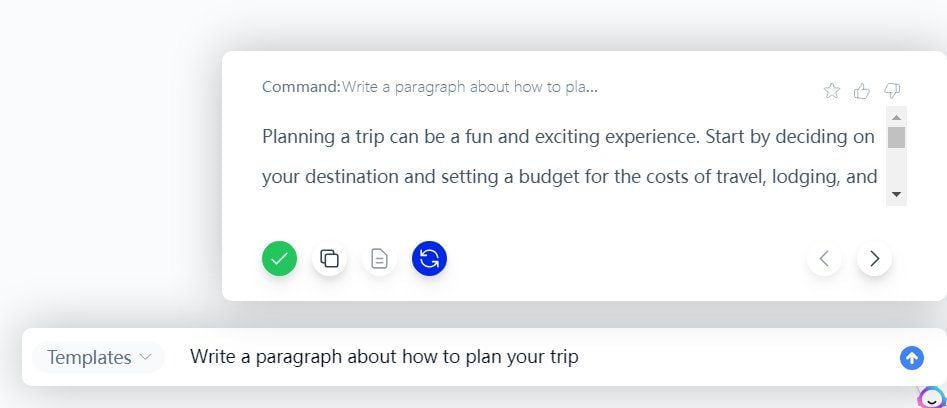The image size is (947, 408).
Task: Click the grey scrollbar thumb in the result box
Action: tap(896, 137)
